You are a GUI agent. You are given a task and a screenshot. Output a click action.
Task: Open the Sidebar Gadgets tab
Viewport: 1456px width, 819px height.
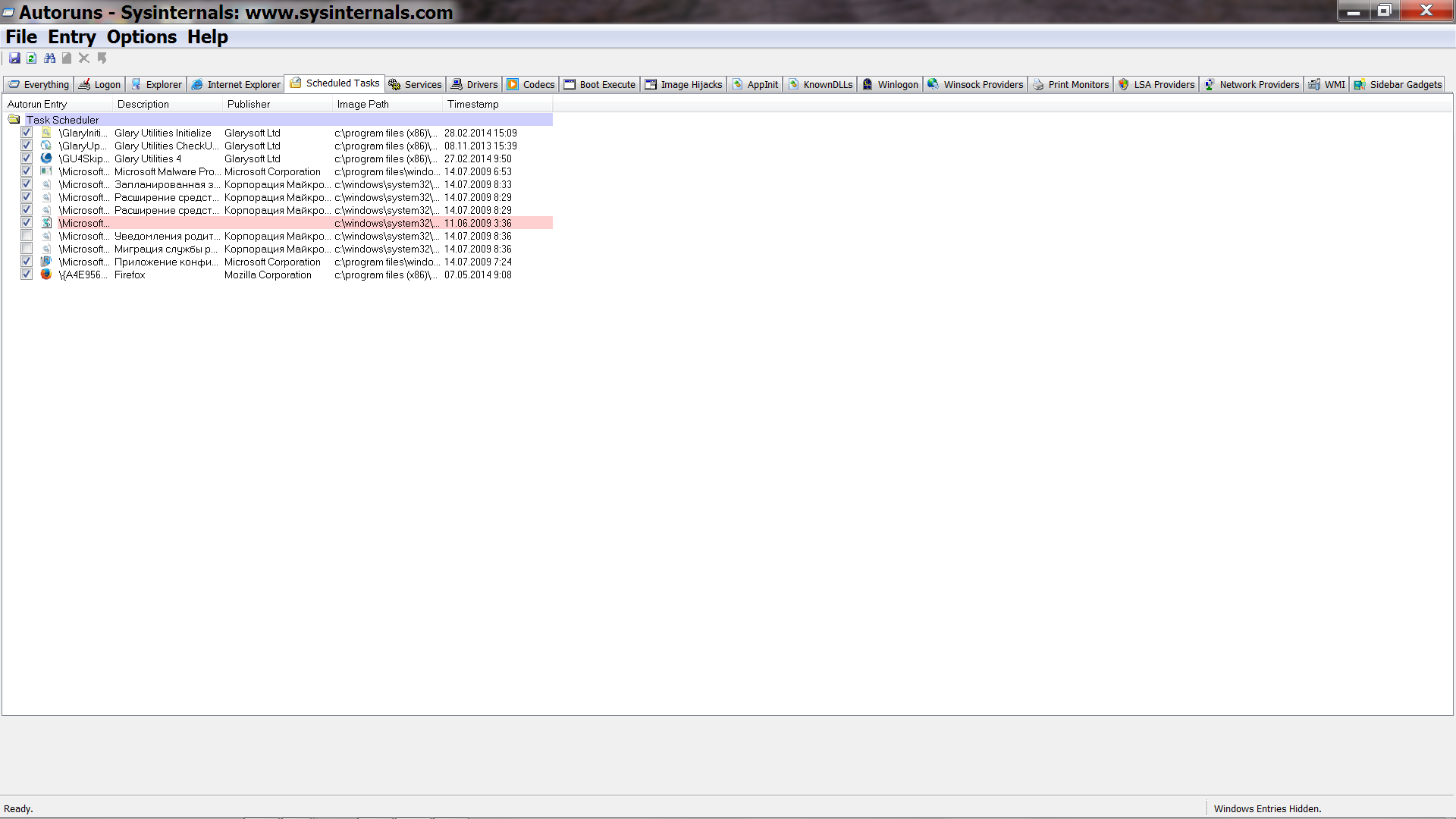pyautogui.click(x=1397, y=84)
